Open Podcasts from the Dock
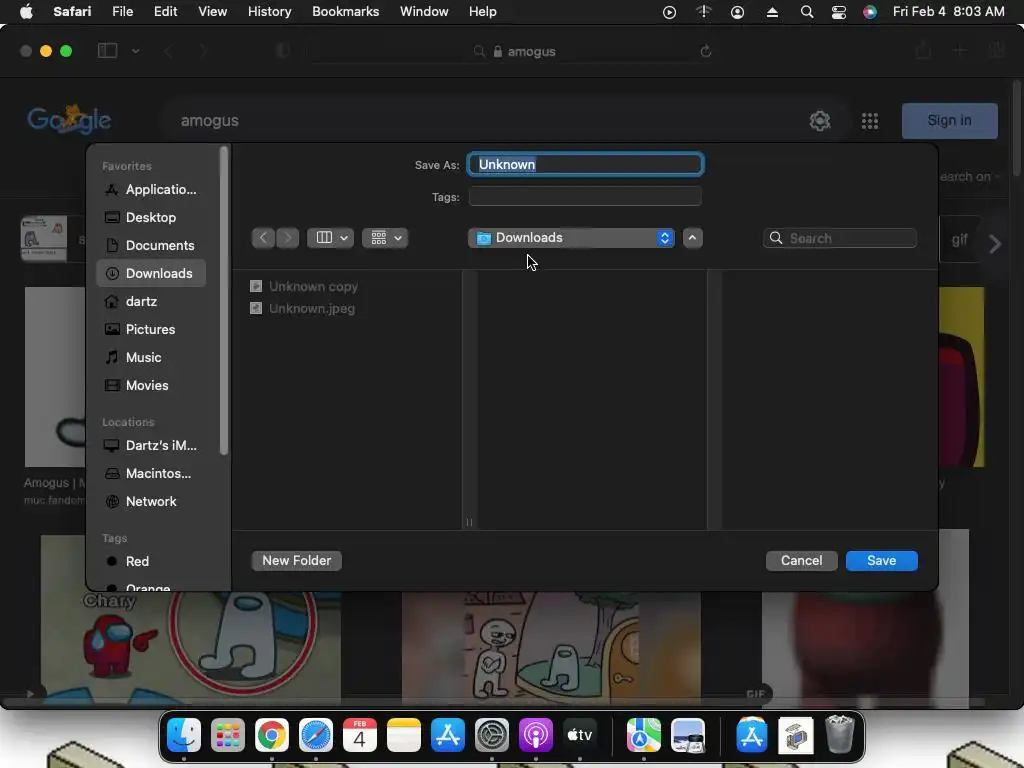Viewport: 1024px width, 768px height. tap(536, 735)
